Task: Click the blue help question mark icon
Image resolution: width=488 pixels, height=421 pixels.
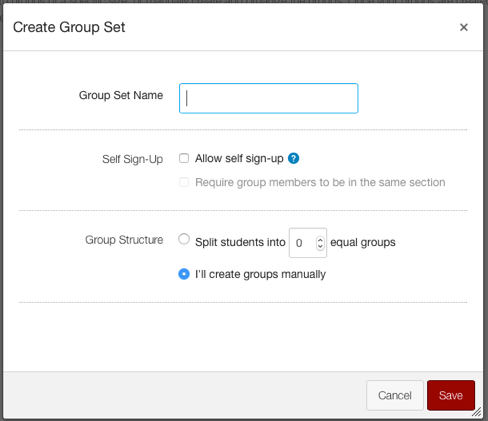Action: coord(294,158)
